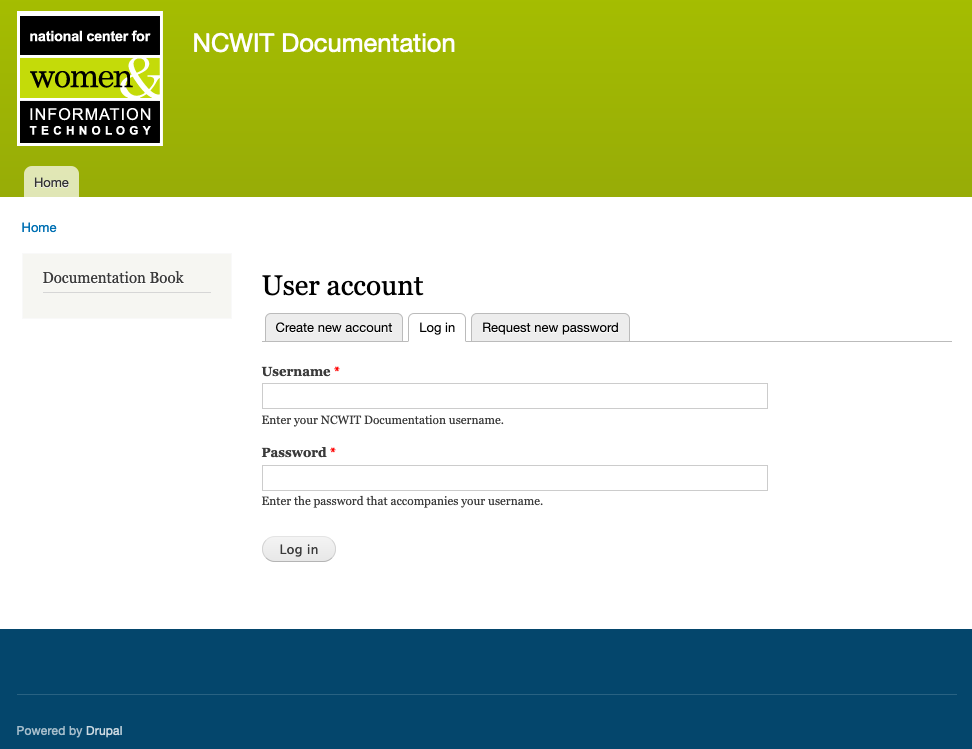
Task: Visit the Drupal link in the footer
Action: point(104,731)
